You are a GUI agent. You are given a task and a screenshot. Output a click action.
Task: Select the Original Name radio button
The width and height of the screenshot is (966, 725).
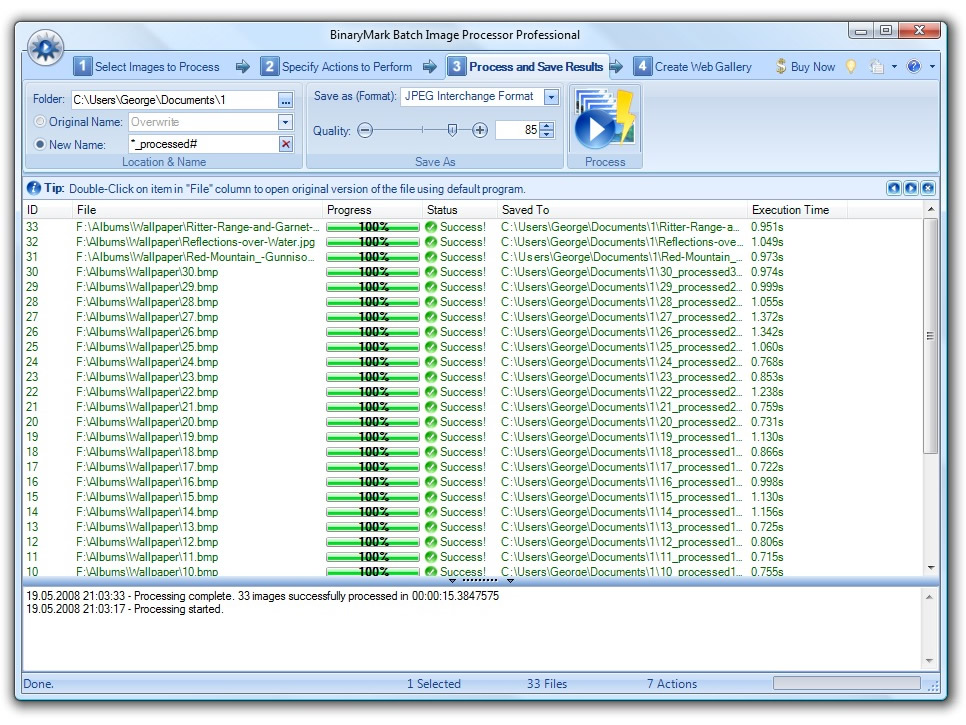(40, 122)
